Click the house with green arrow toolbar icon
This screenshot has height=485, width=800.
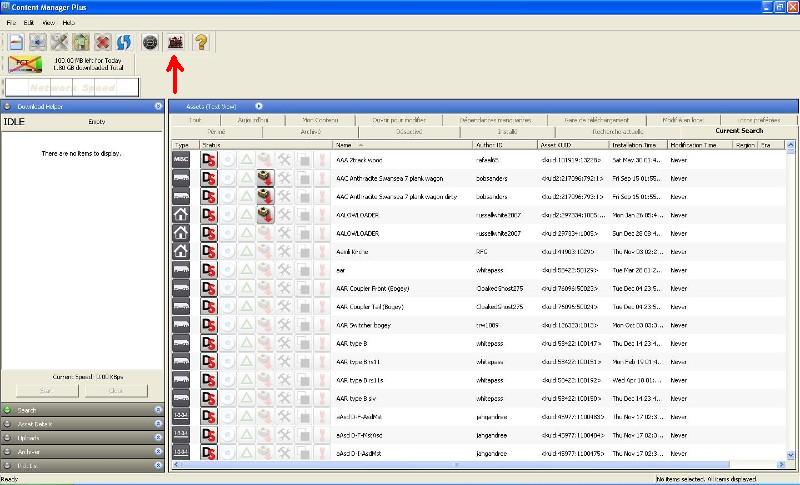click(81, 42)
